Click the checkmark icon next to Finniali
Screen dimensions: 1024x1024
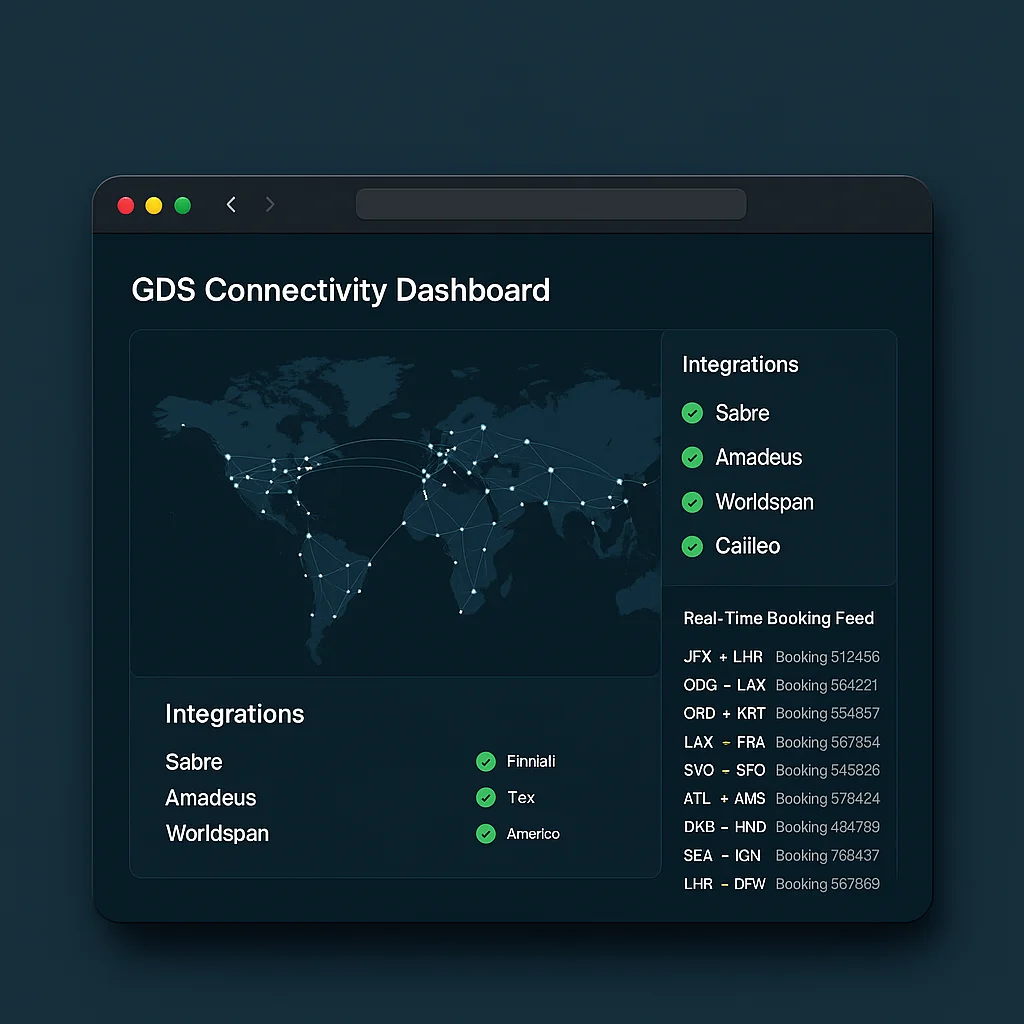click(x=486, y=761)
